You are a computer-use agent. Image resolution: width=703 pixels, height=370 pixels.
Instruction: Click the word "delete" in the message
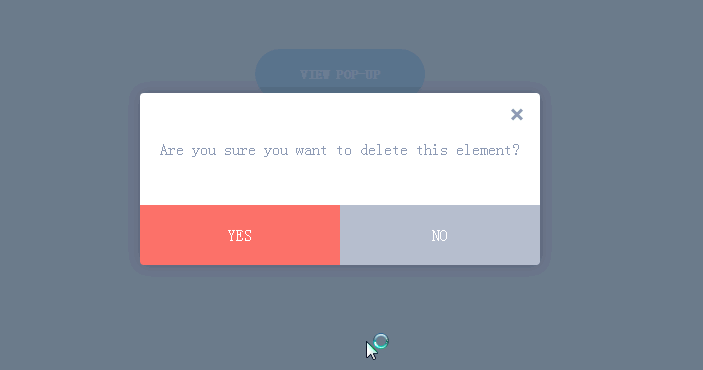[384, 150]
